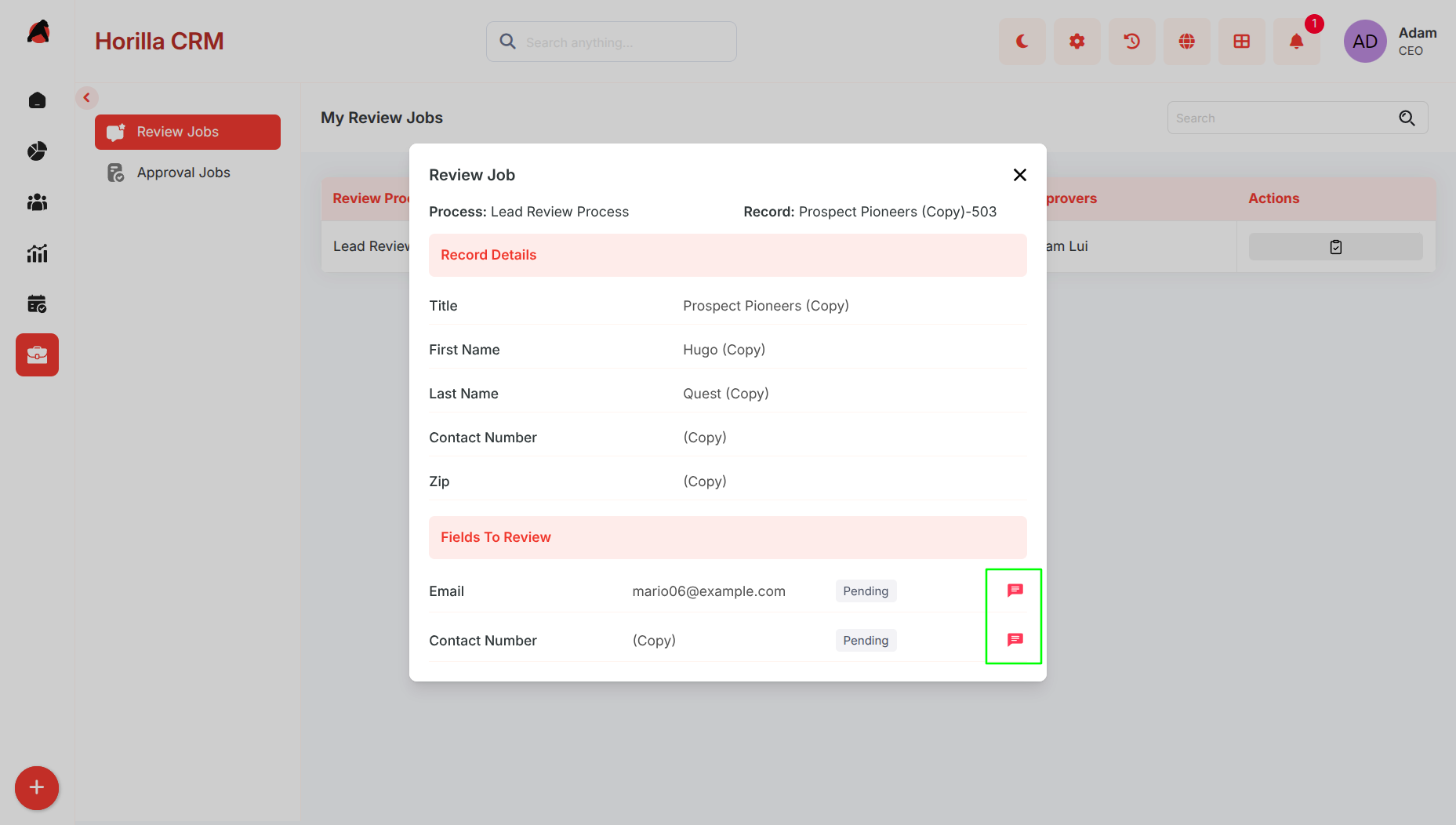Toggle dark mode moon icon
Screen dimensions: 1456x825
coord(1022,42)
